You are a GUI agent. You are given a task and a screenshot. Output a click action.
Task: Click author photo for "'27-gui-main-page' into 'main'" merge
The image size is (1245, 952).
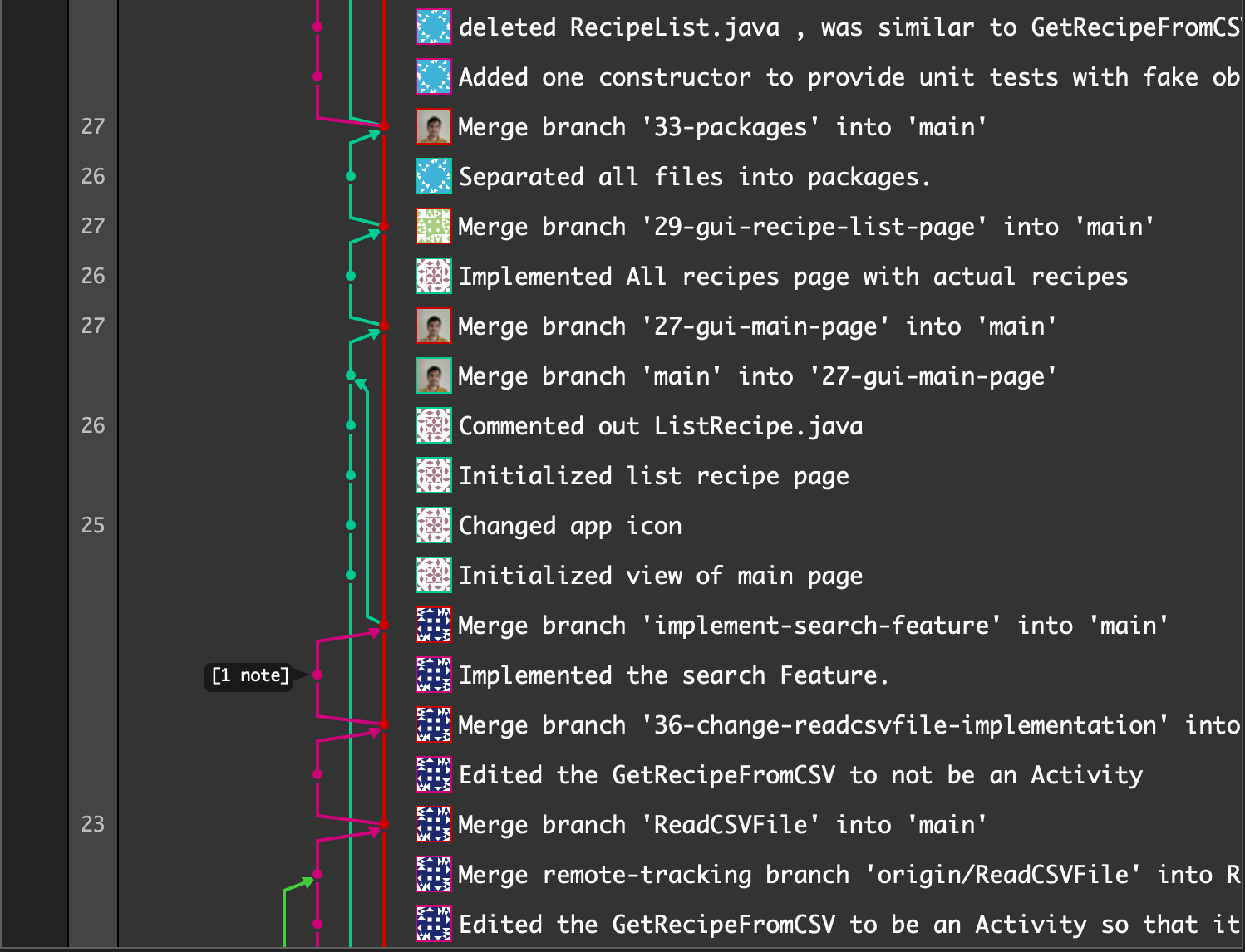click(x=434, y=326)
